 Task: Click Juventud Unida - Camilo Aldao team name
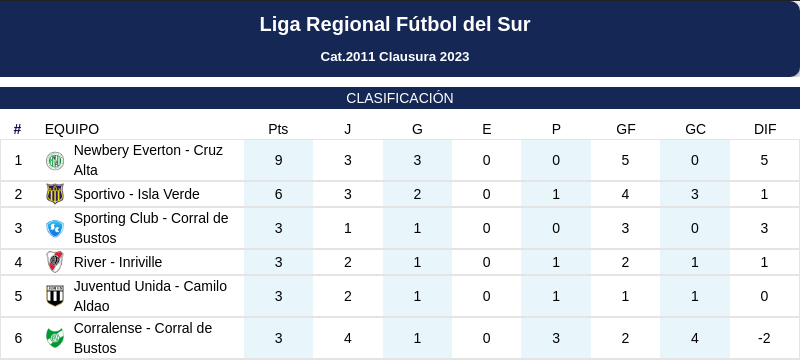tap(150, 296)
